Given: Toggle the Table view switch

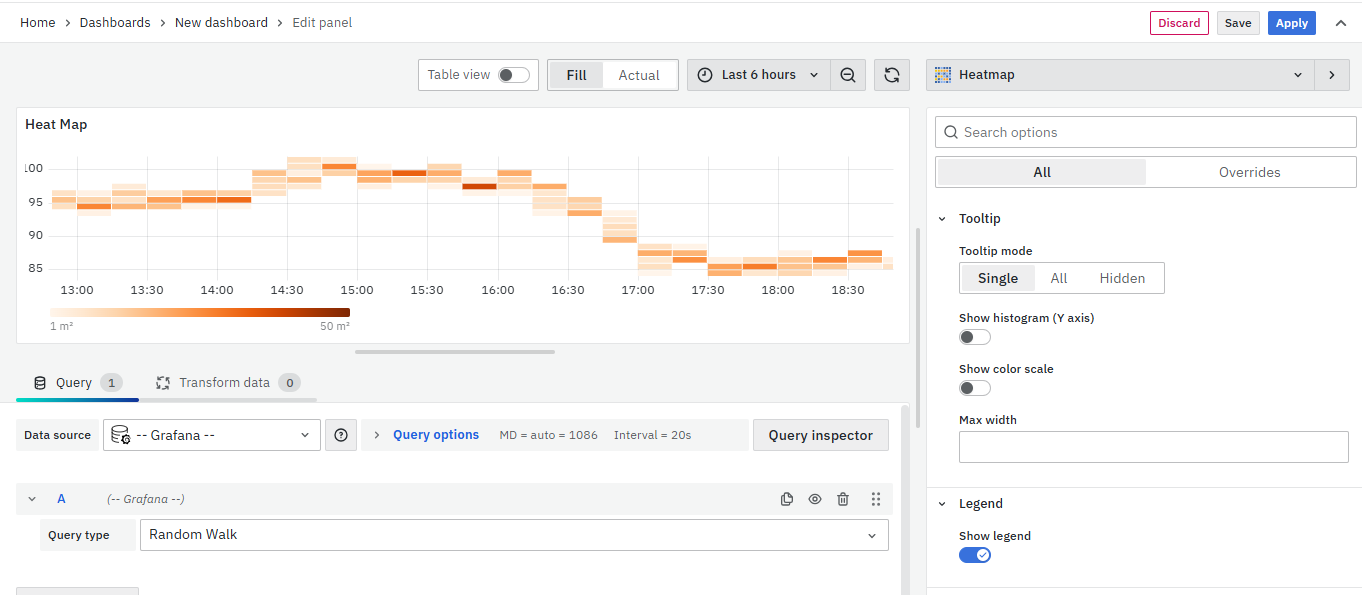Looking at the screenshot, I should (x=513, y=75).
